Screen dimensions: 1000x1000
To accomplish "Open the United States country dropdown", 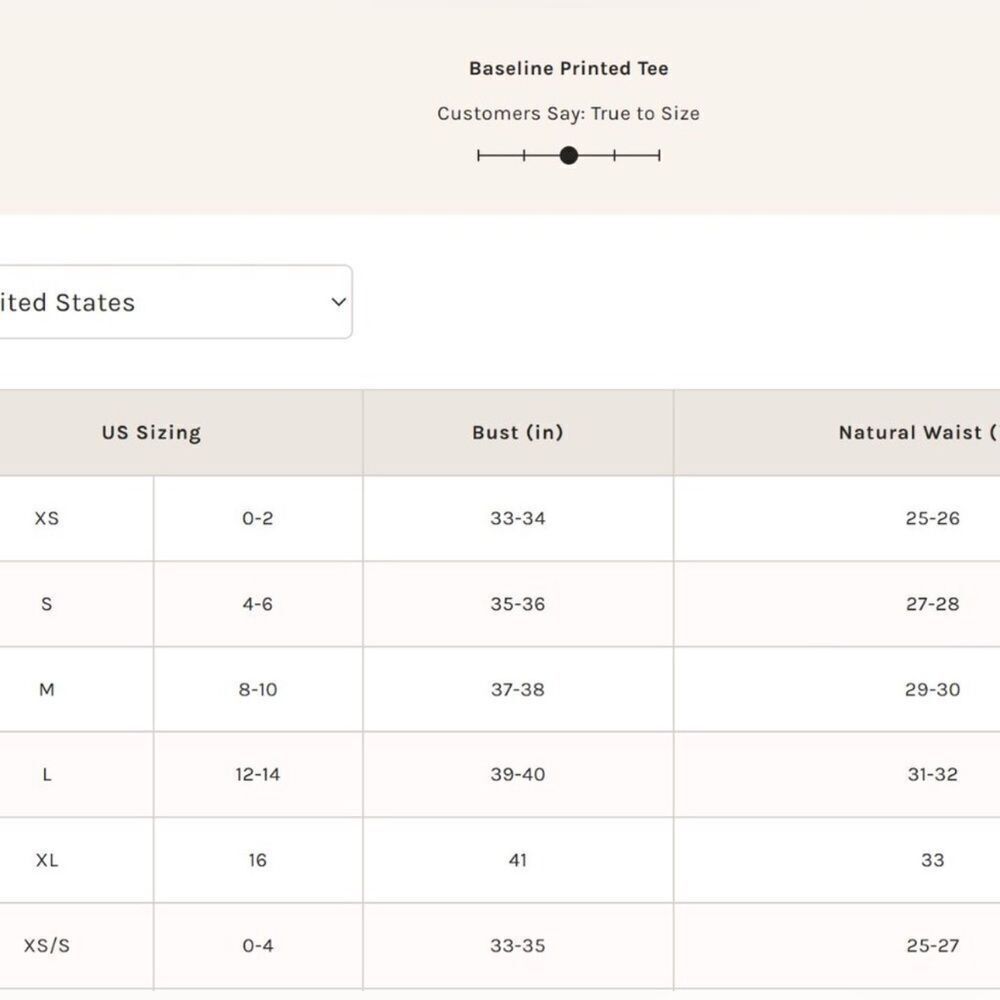I will pos(175,302).
